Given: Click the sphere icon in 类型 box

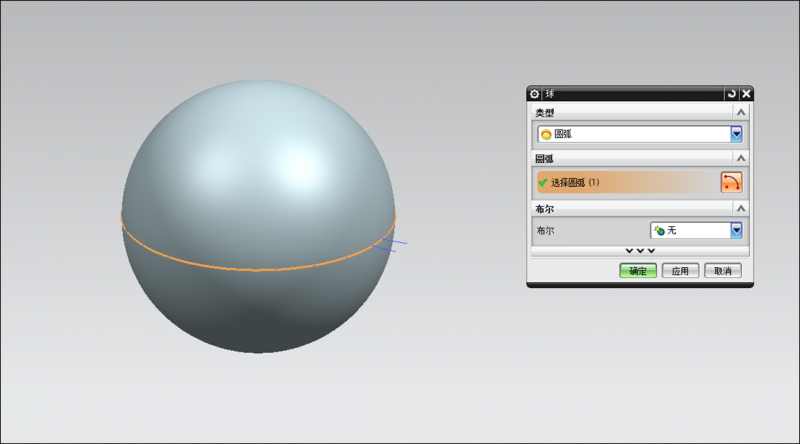Looking at the screenshot, I should point(546,134).
